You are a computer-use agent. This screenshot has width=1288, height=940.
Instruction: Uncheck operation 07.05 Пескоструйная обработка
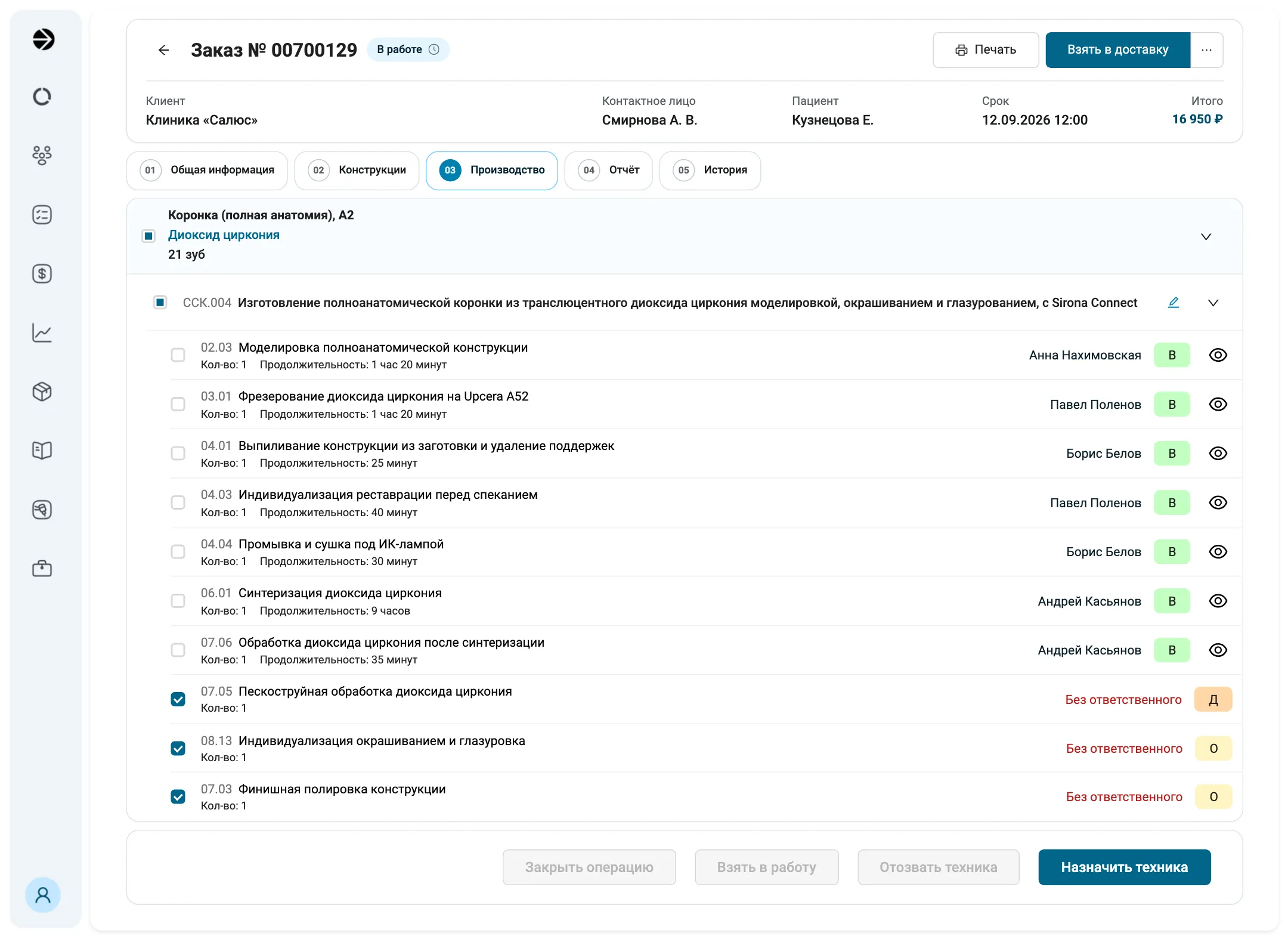(x=178, y=699)
